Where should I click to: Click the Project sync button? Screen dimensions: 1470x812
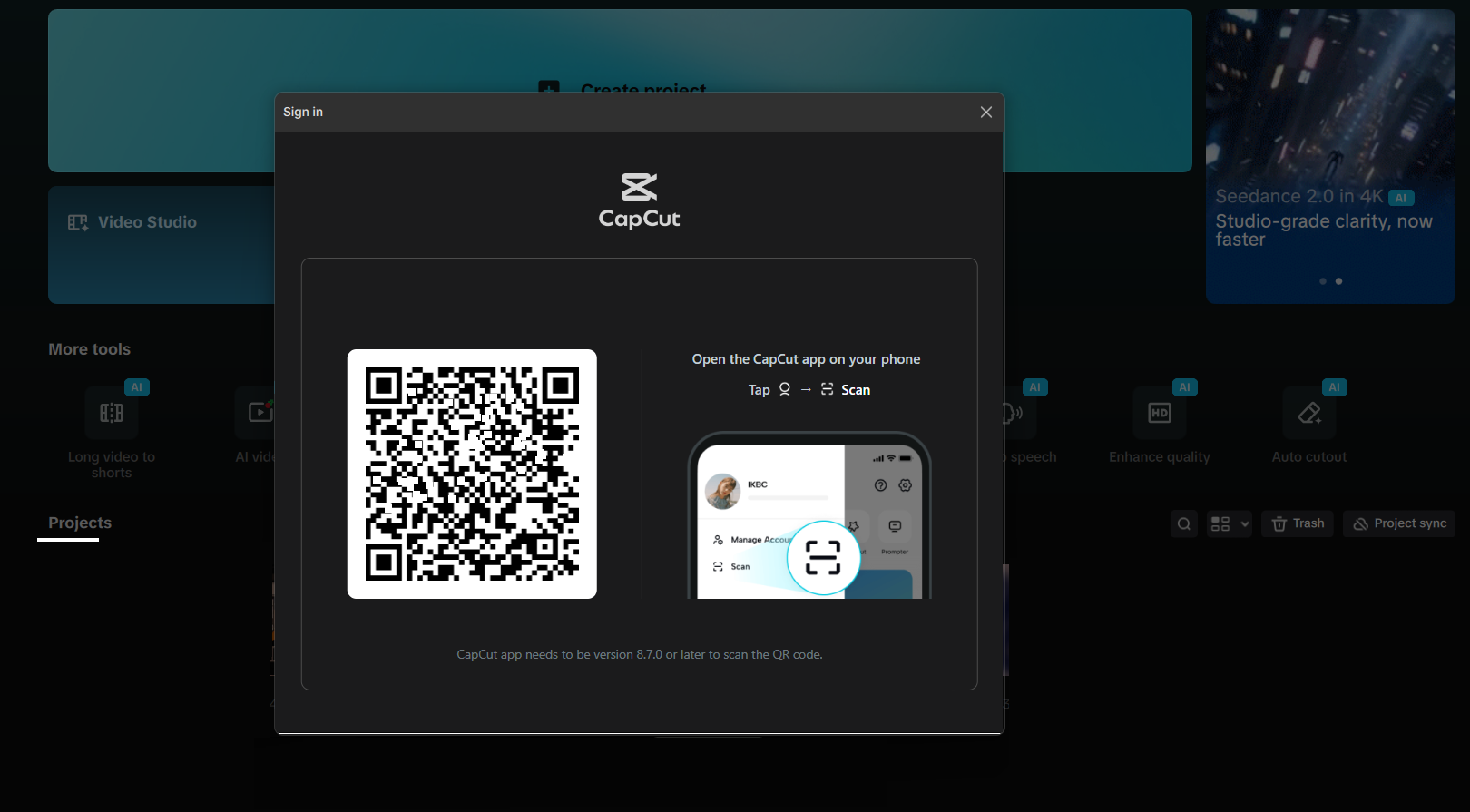click(1399, 523)
